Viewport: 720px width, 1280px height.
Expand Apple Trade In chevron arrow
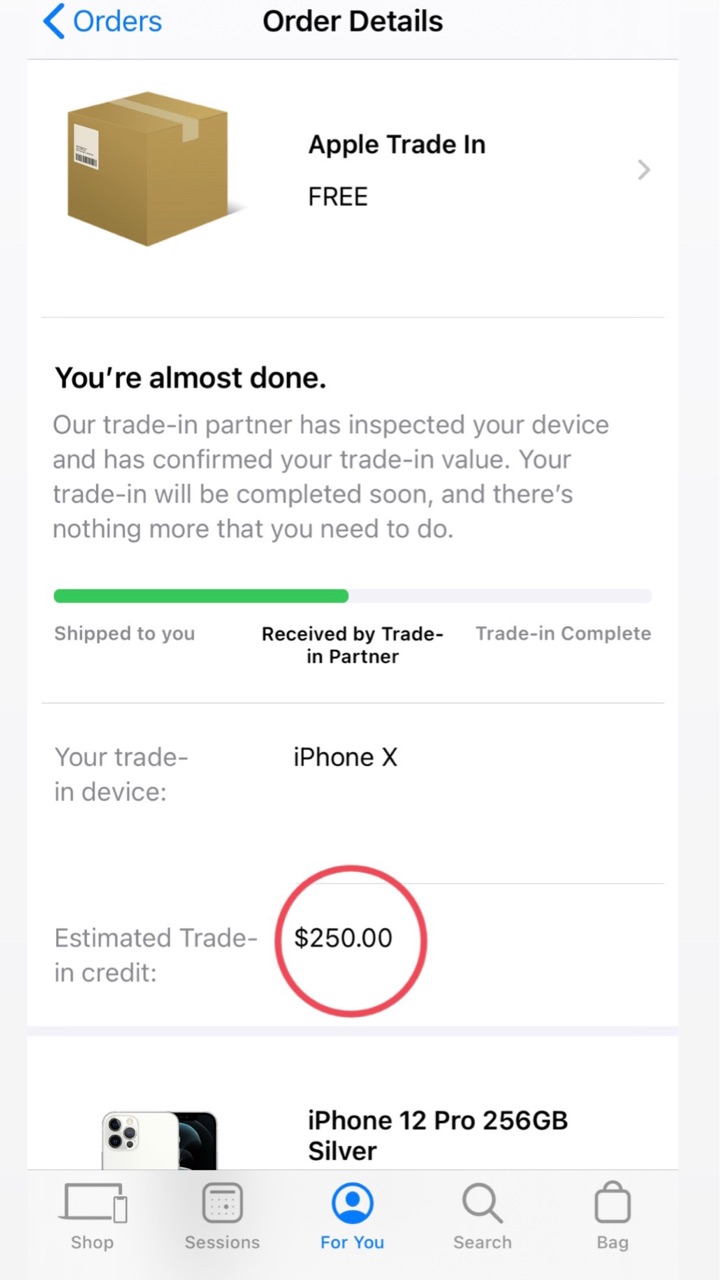[644, 170]
